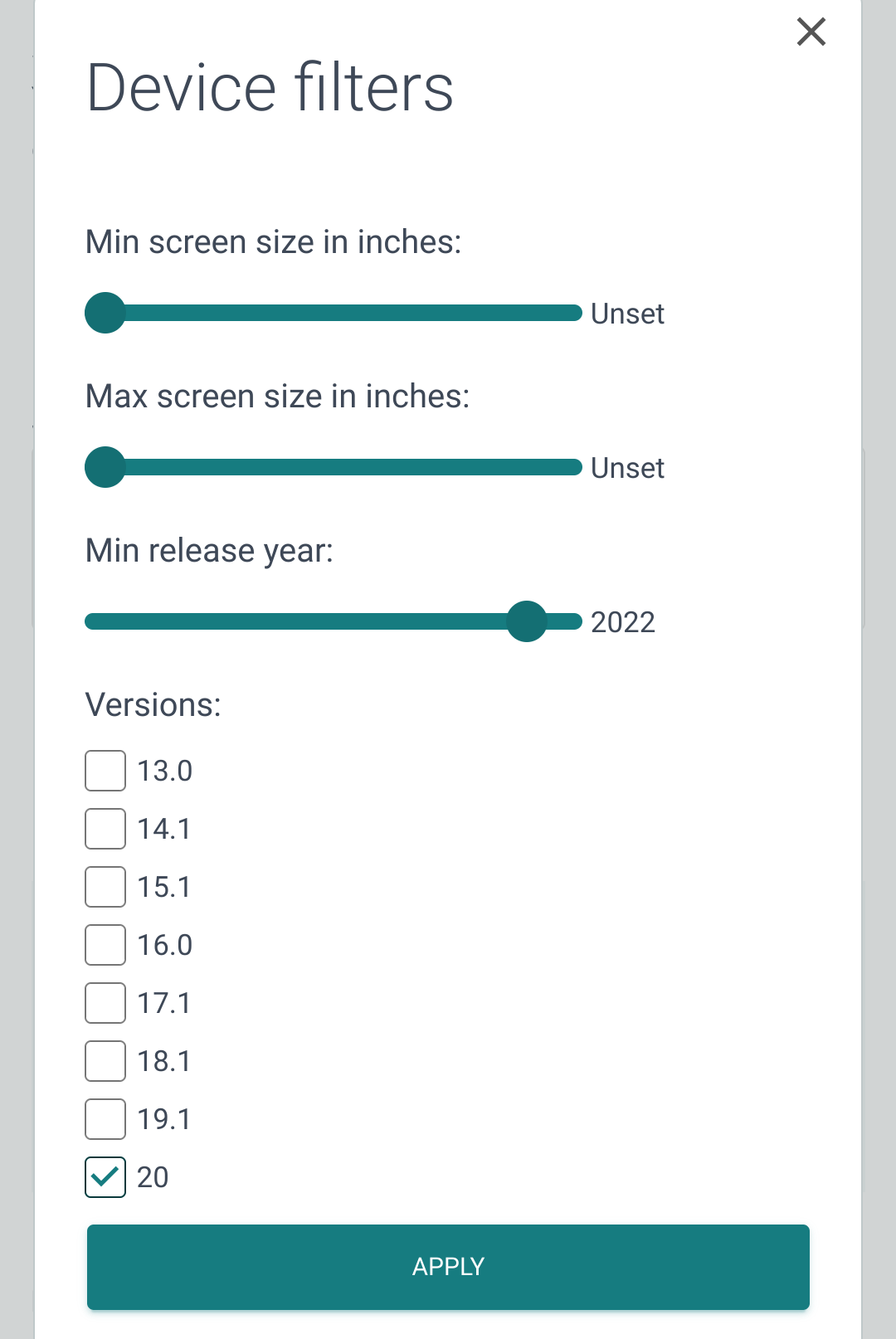Close the Device filters dialog
Image resolution: width=896 pixels, height=1339 pixels.
pos(811,32)
